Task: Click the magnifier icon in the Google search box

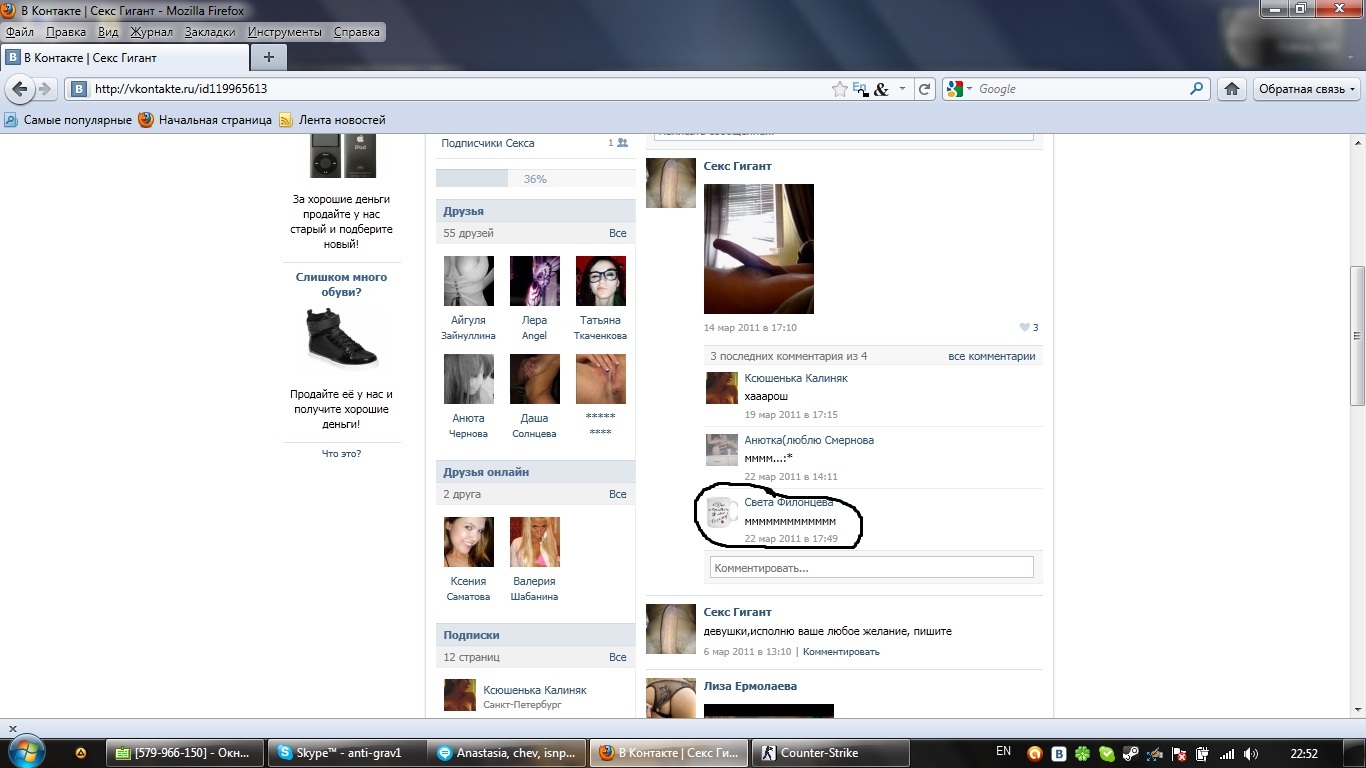Action: pos(1197,89)
